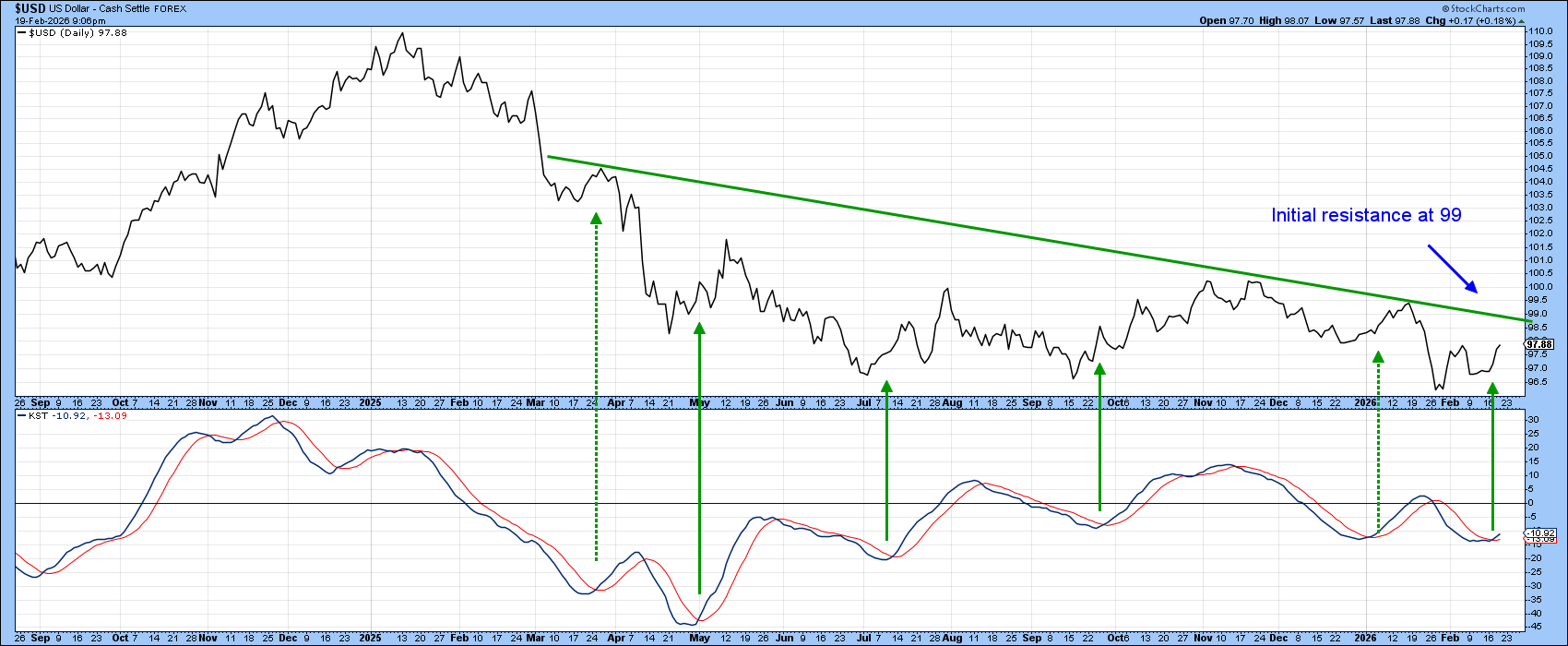Select the 'Open 97.70' value in the header
This screenshot has width=1568, height=646.
pos(1229,20)
